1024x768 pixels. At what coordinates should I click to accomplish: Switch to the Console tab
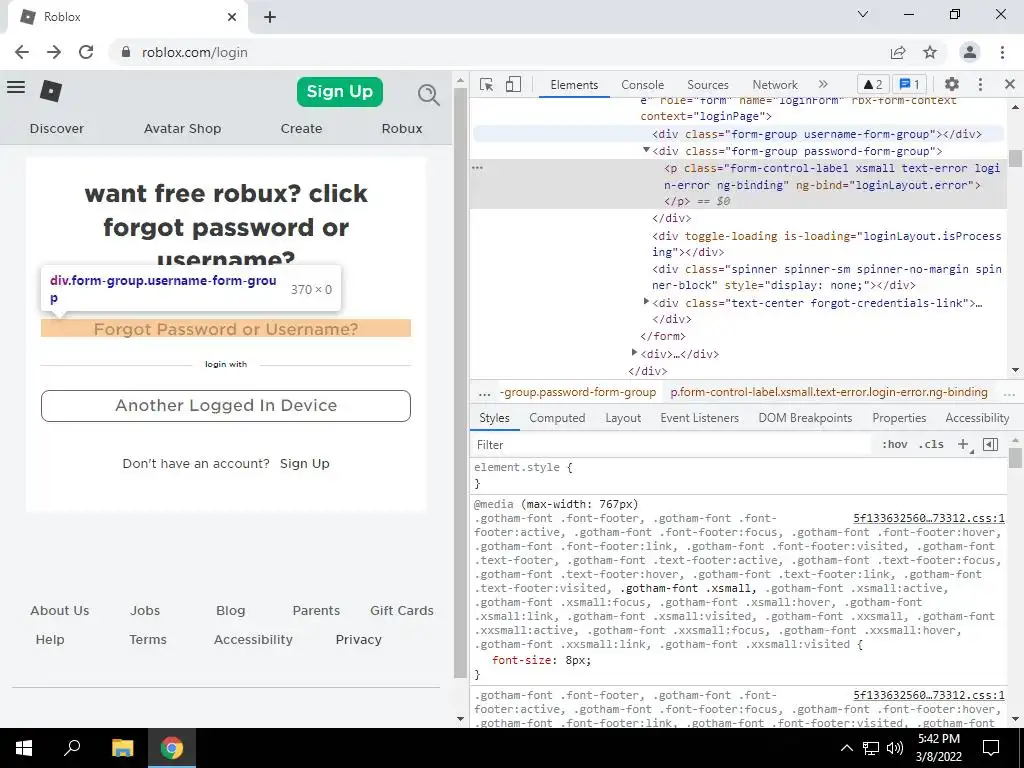tap(643, 85)
